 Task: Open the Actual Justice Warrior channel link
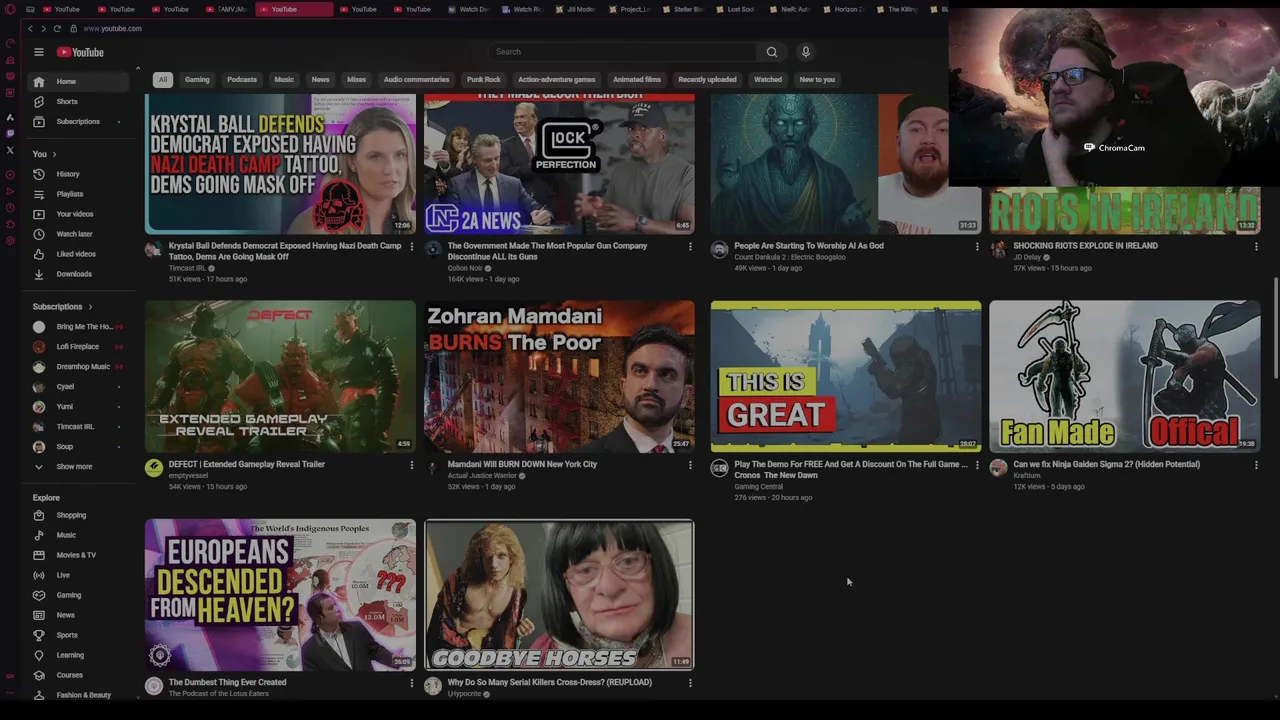click(x=483, y=476)
